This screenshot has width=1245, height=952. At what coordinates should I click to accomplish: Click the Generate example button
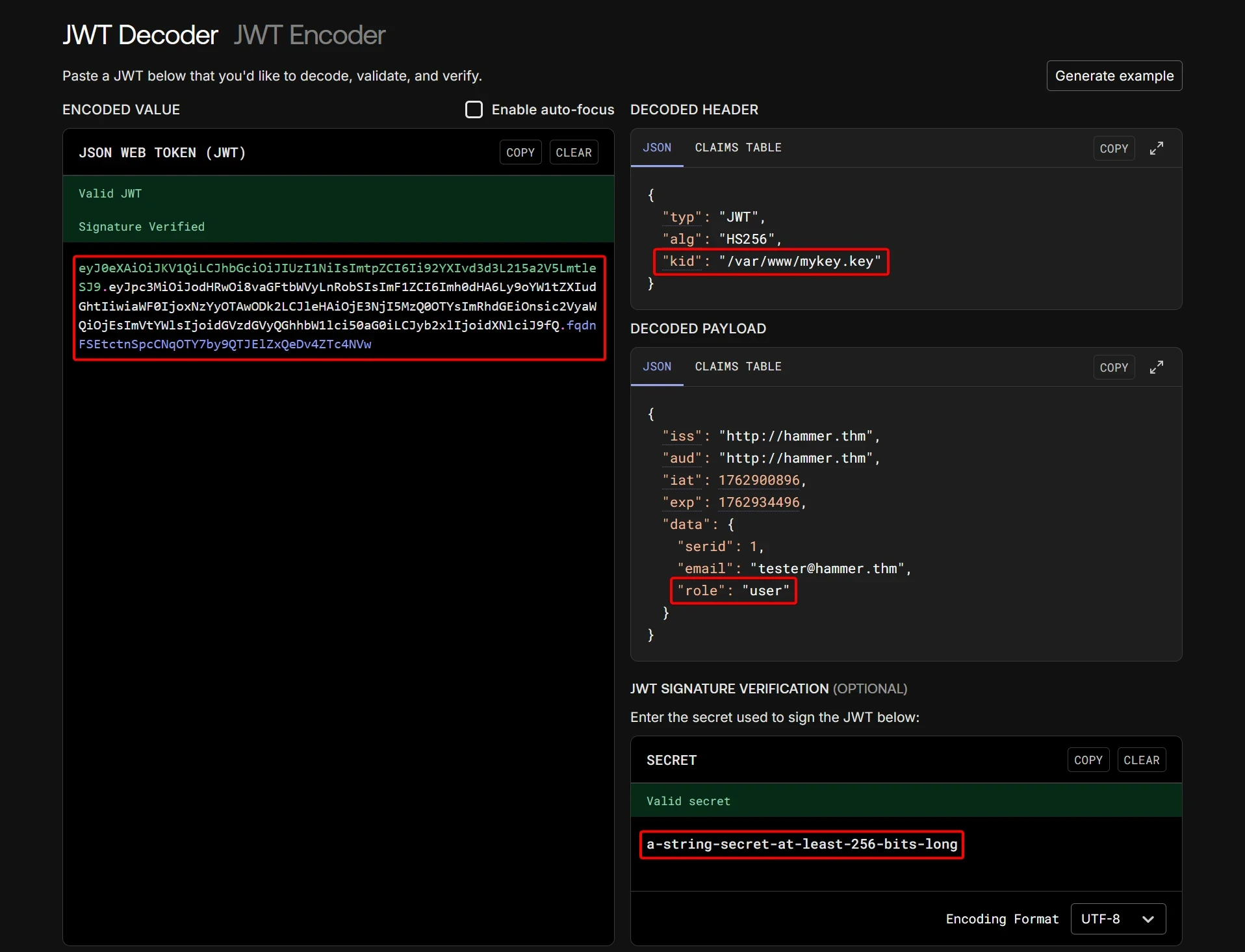[x=1114, y=76]
